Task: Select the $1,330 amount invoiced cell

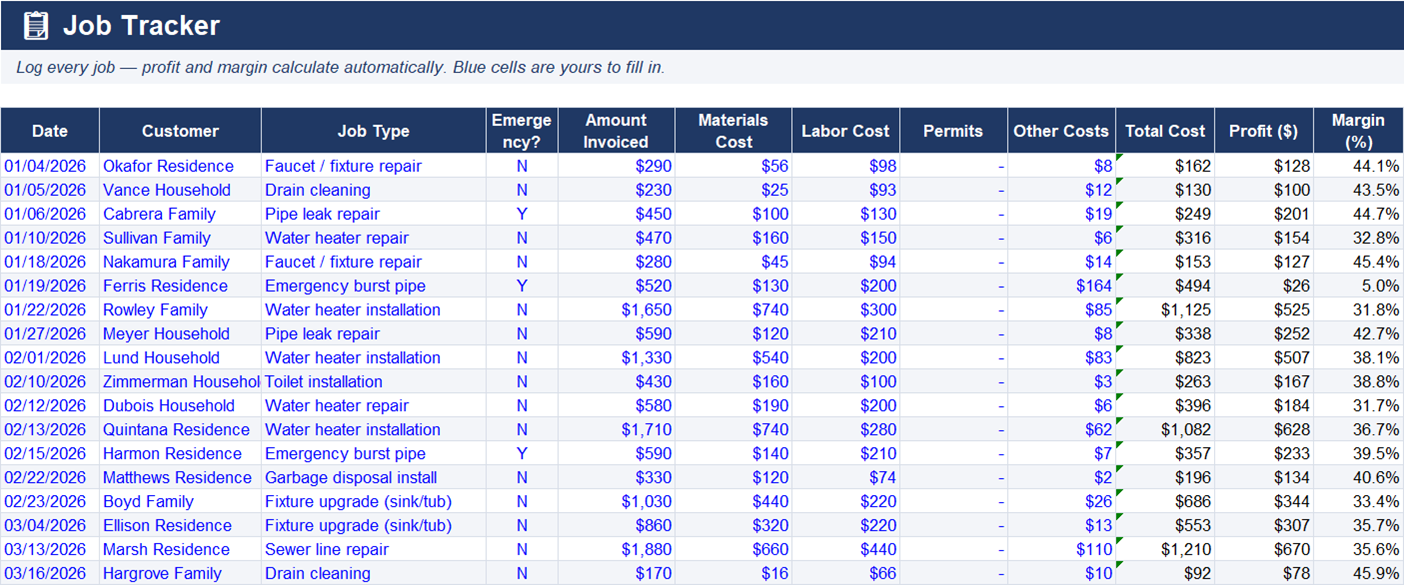Action: (616, 358)
